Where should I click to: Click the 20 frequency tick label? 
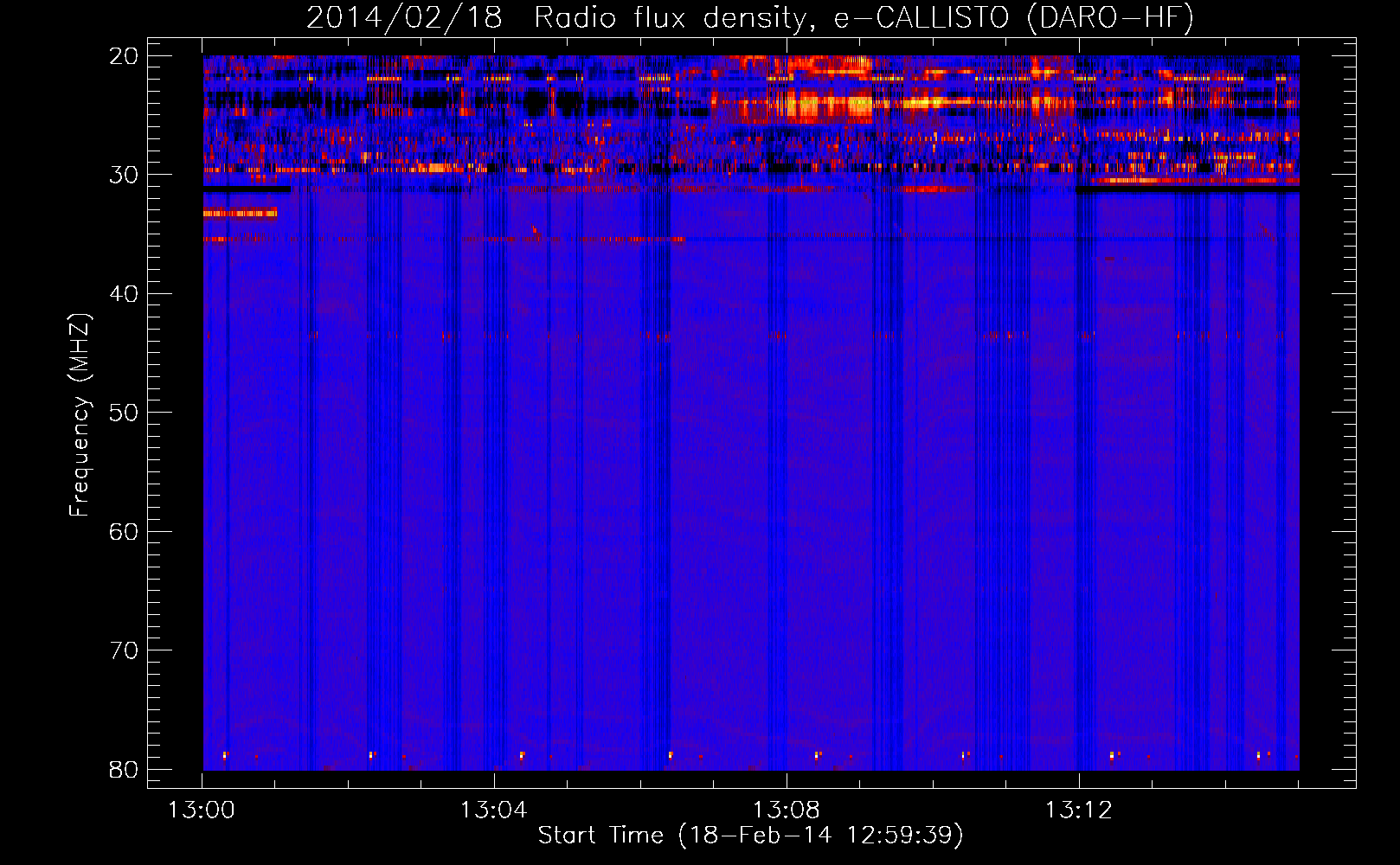coord(124,56)
